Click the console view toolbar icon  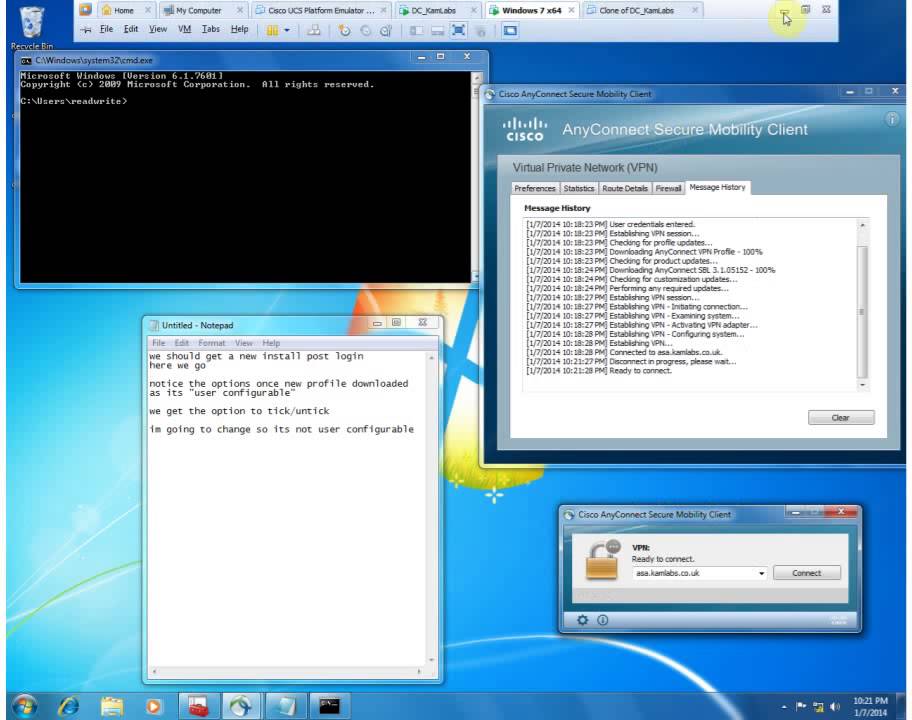pyautogui.click(x=510, y=30)
